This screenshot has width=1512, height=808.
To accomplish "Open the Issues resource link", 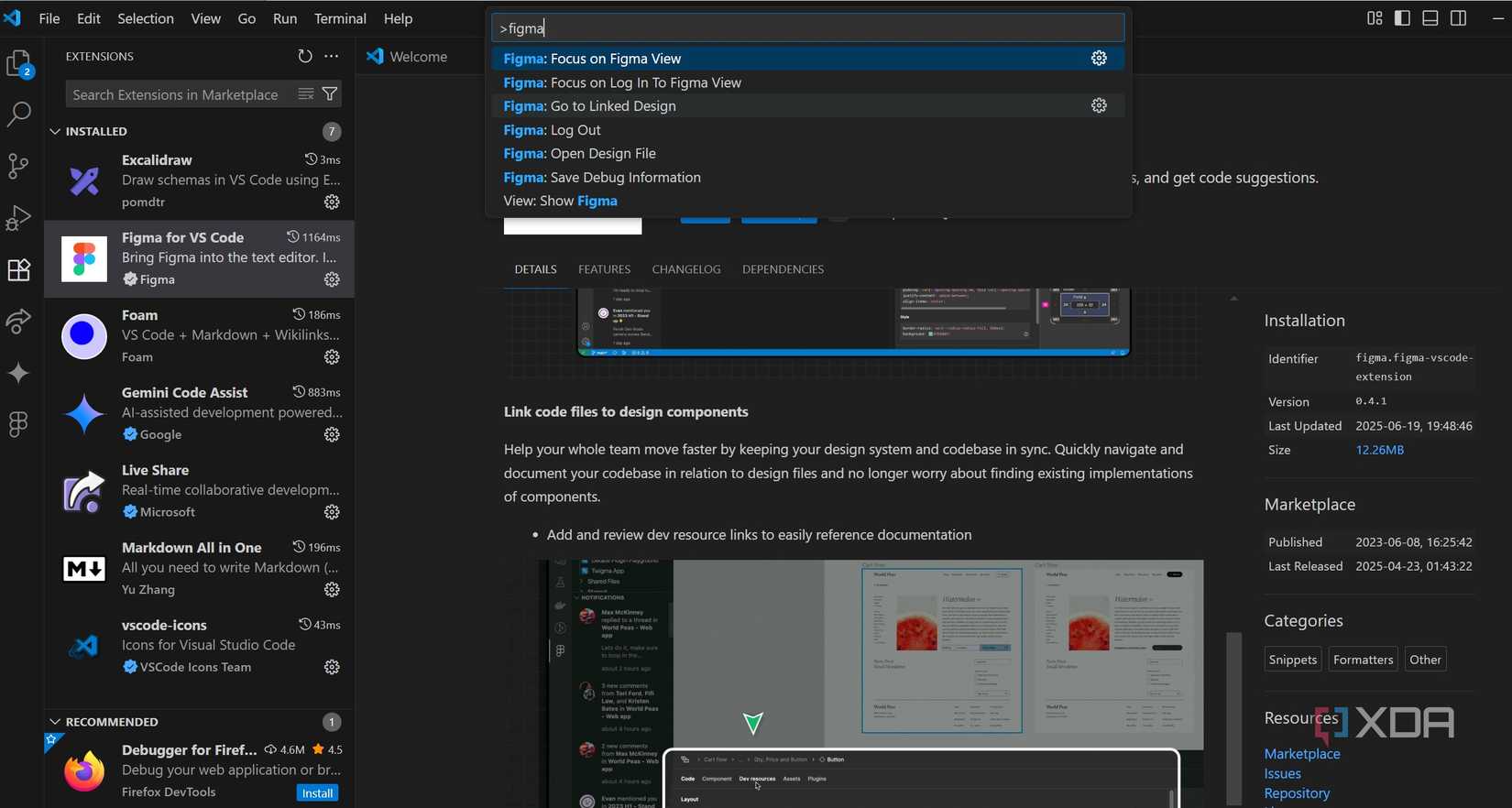I will tap(1283, 774).
